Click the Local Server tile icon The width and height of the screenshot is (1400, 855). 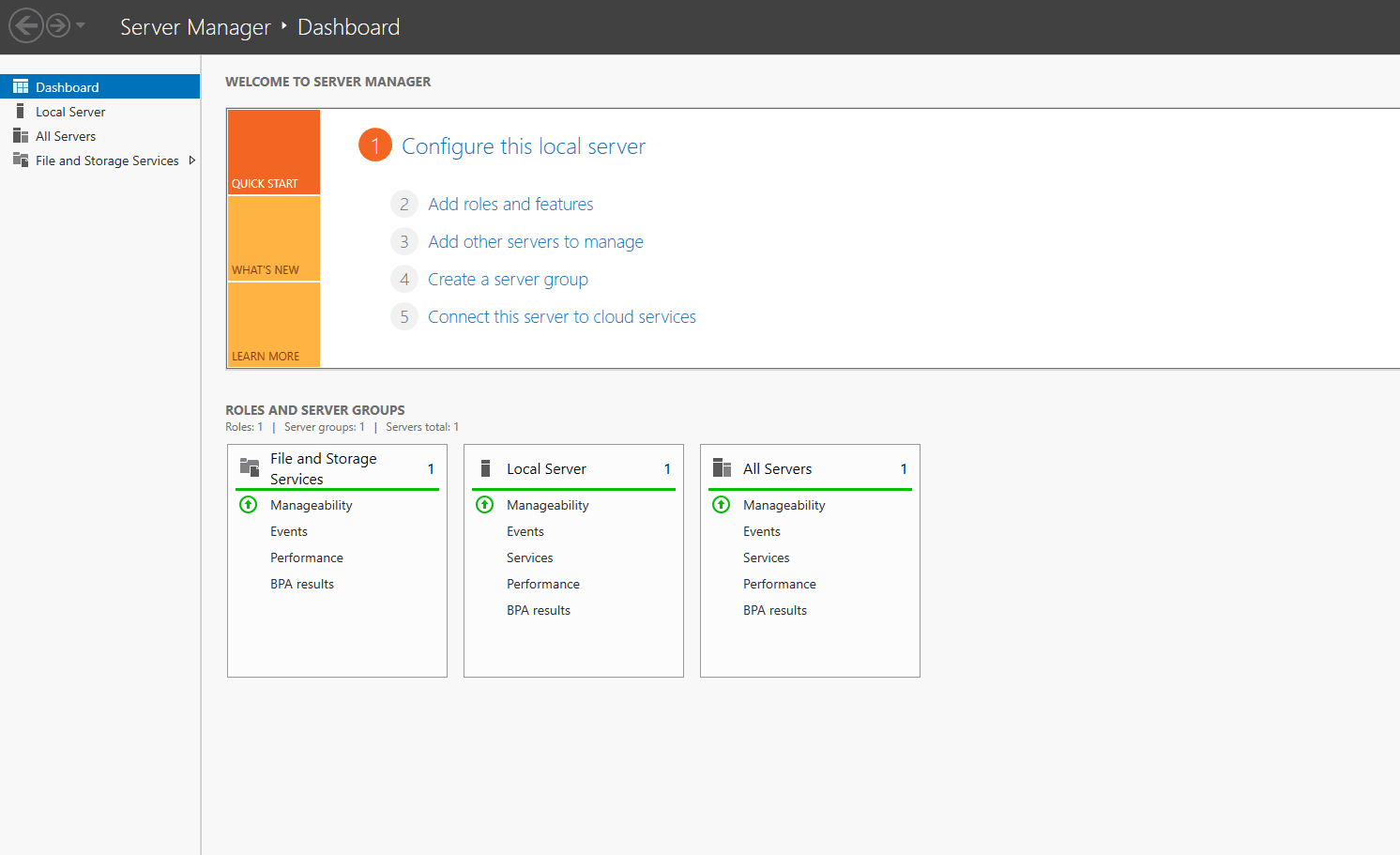[x=486, y=468]
